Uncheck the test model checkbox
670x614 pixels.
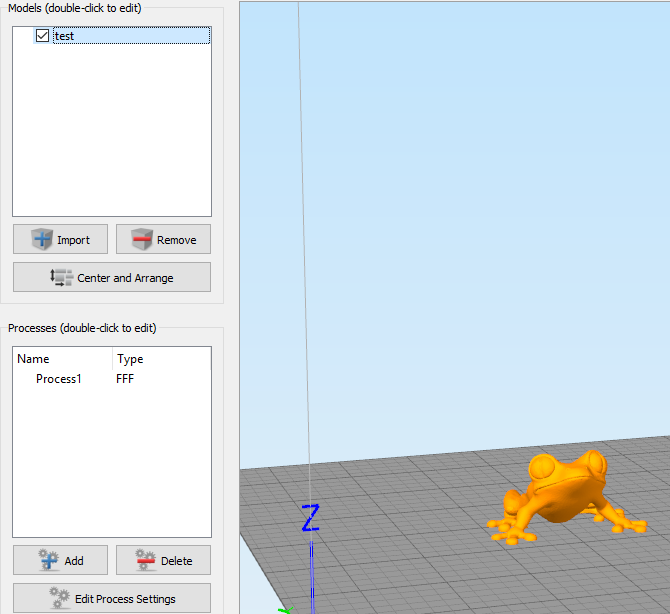(42, 35)
